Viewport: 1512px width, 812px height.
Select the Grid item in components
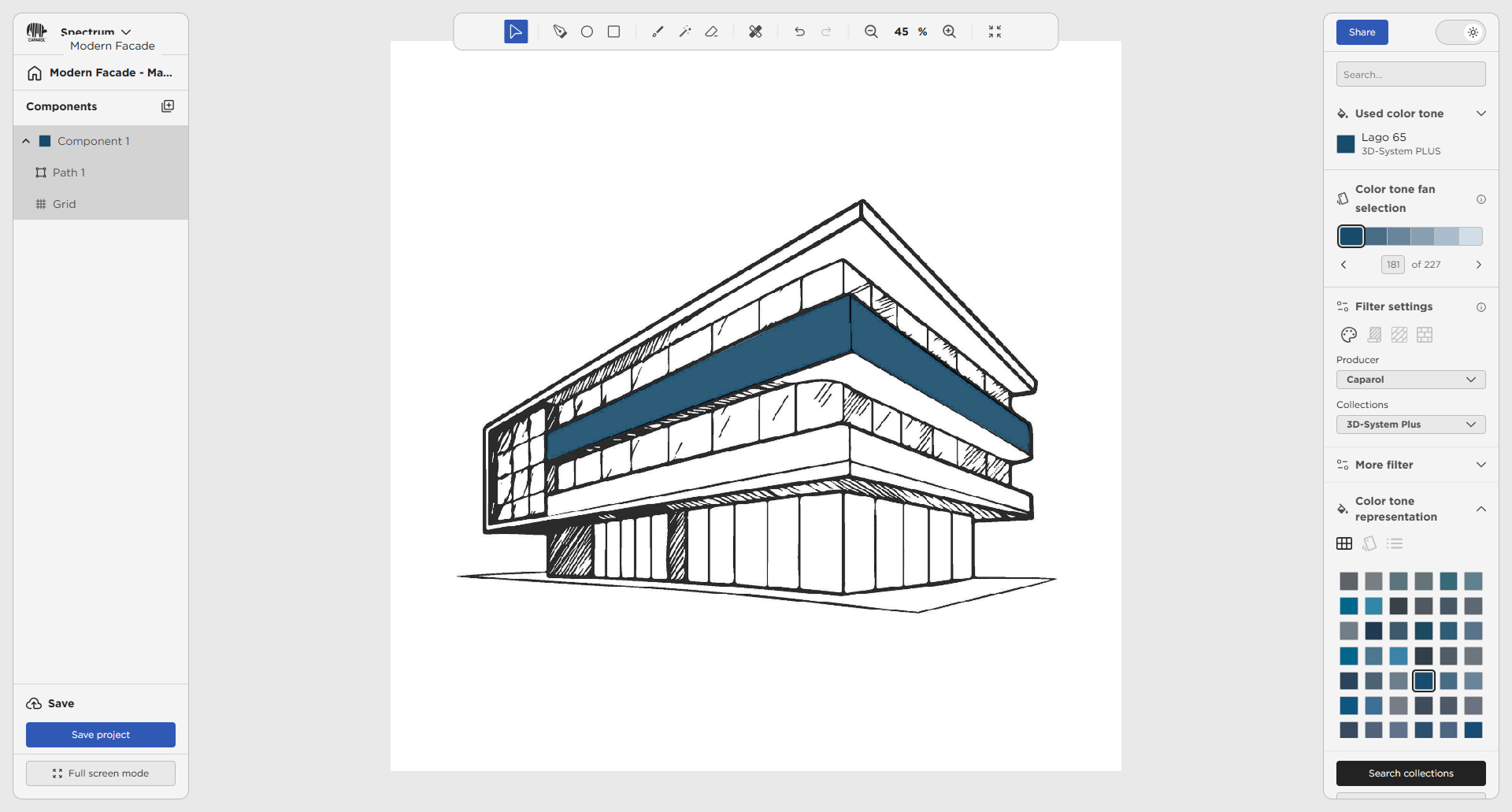(64, 204)
